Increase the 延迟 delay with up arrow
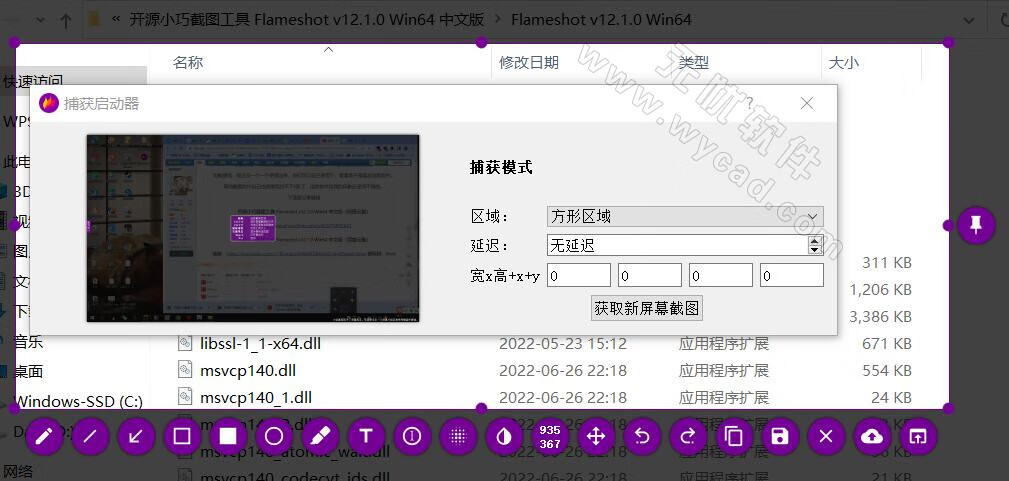This screenshot has height=481, width=1009. pos(815,241)
